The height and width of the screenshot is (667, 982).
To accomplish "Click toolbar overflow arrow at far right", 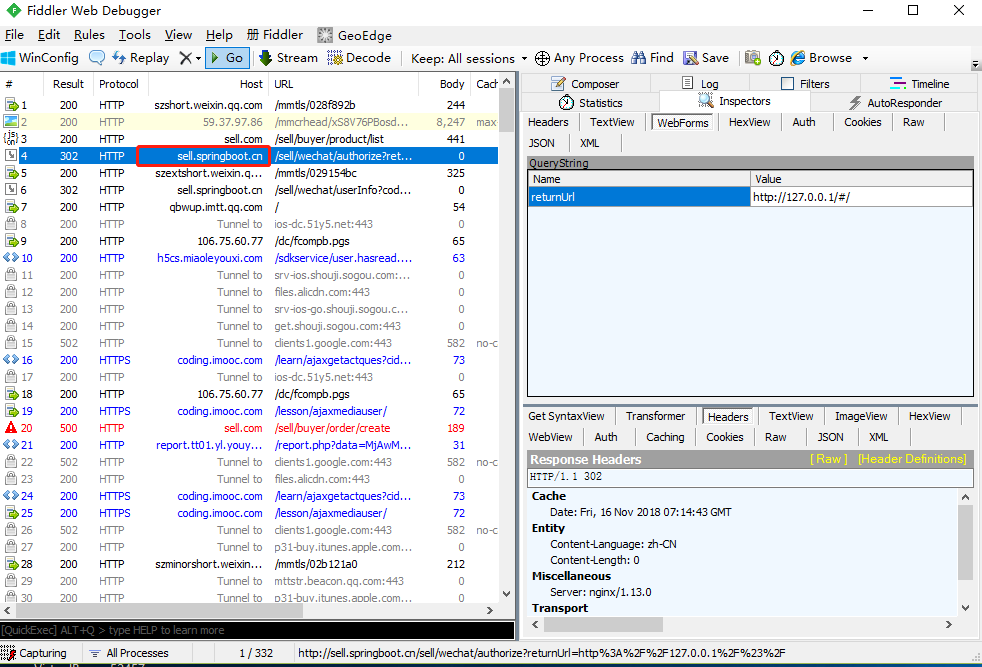I will click(x=975, y=64).
